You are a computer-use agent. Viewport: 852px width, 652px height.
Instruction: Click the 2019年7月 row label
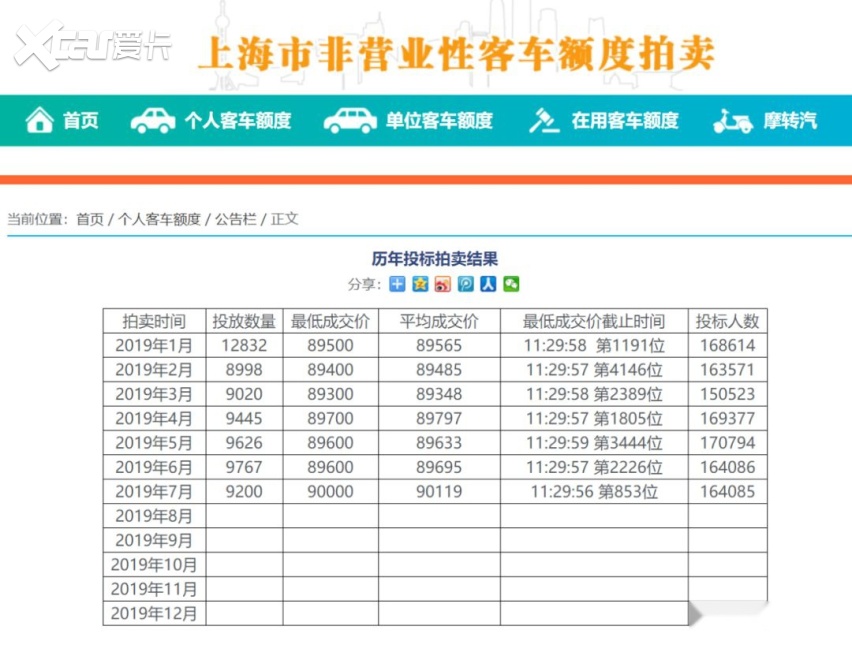coord(154,491)
